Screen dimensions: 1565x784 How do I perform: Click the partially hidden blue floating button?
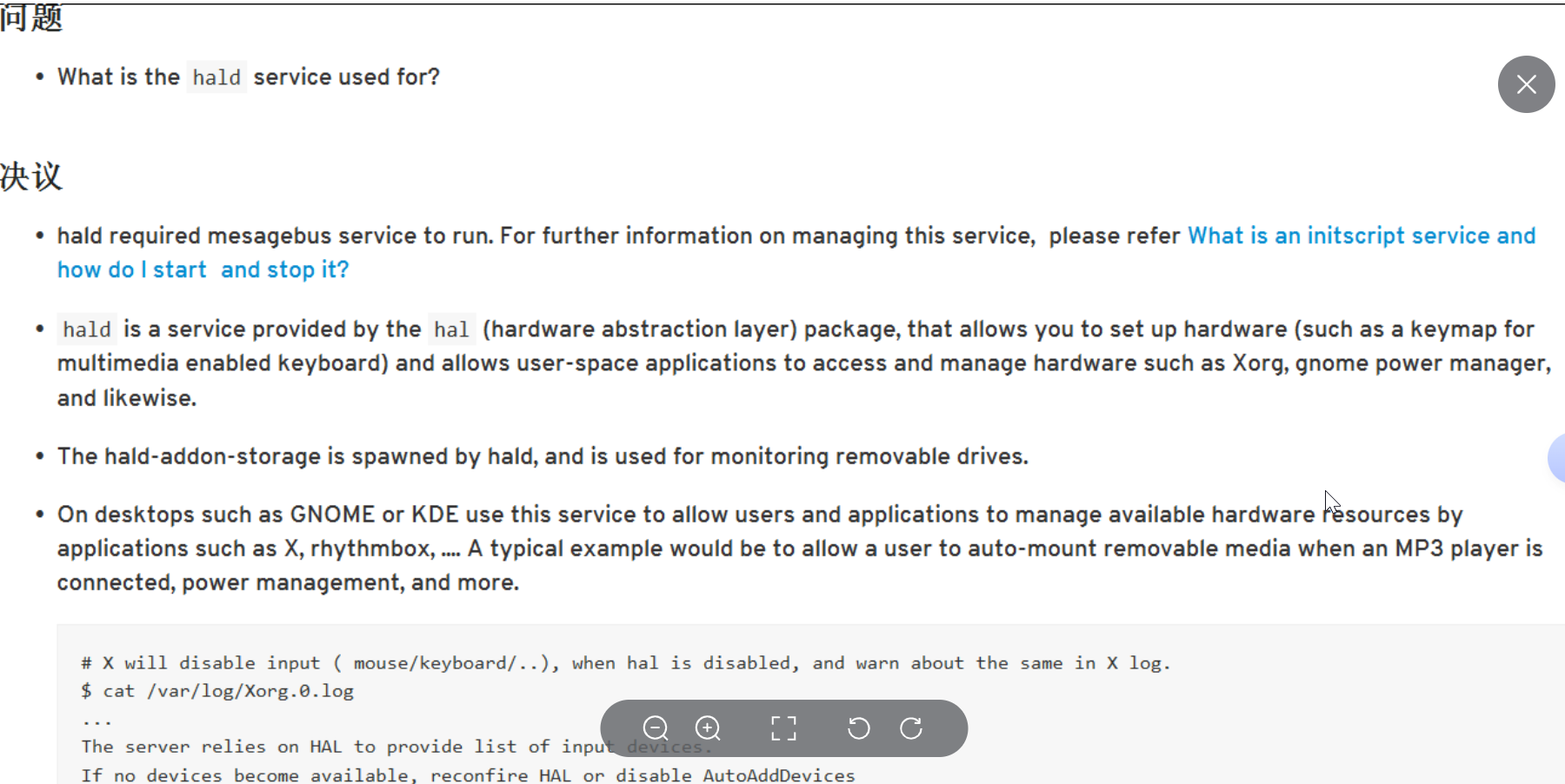(x=1556, y=457)
